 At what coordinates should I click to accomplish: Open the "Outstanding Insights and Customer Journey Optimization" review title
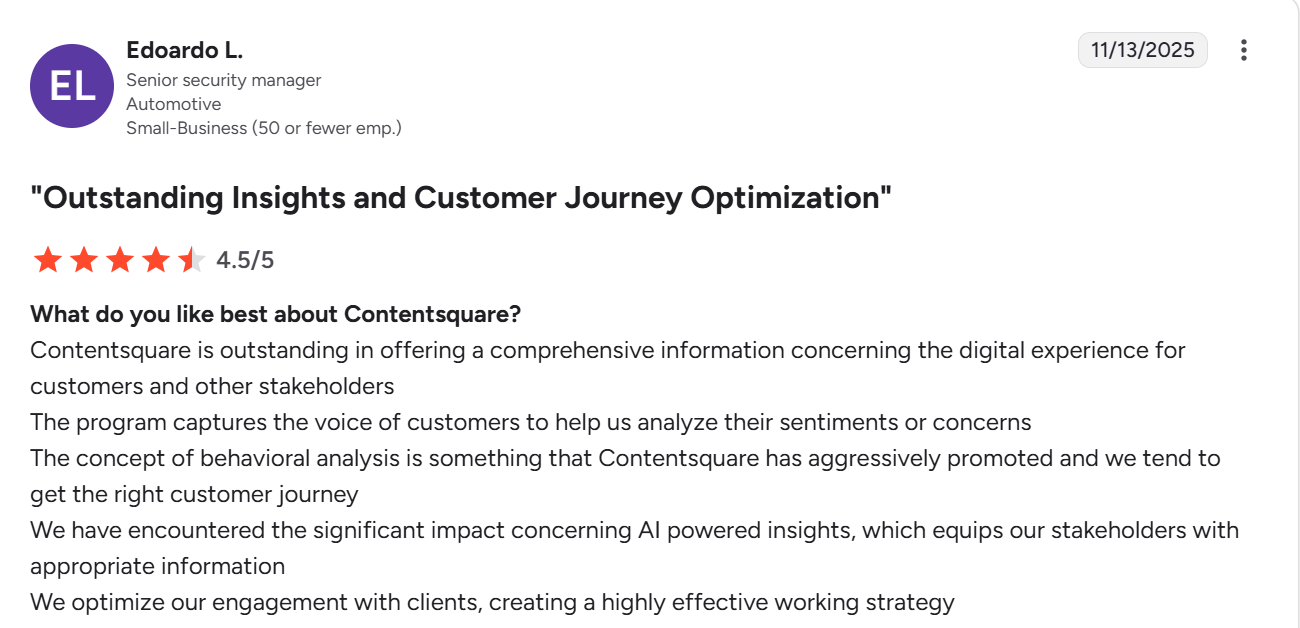461,198
